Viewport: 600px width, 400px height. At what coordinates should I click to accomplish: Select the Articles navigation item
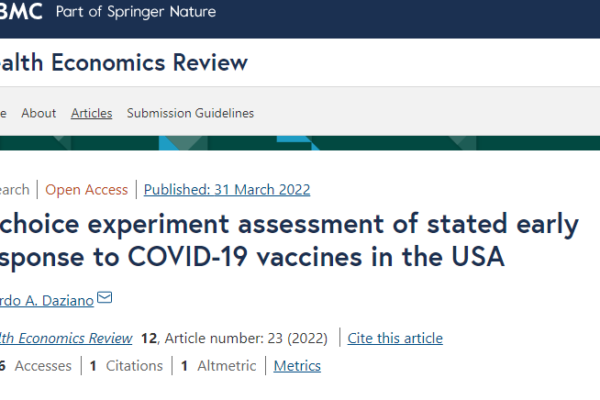coord(91,113)
